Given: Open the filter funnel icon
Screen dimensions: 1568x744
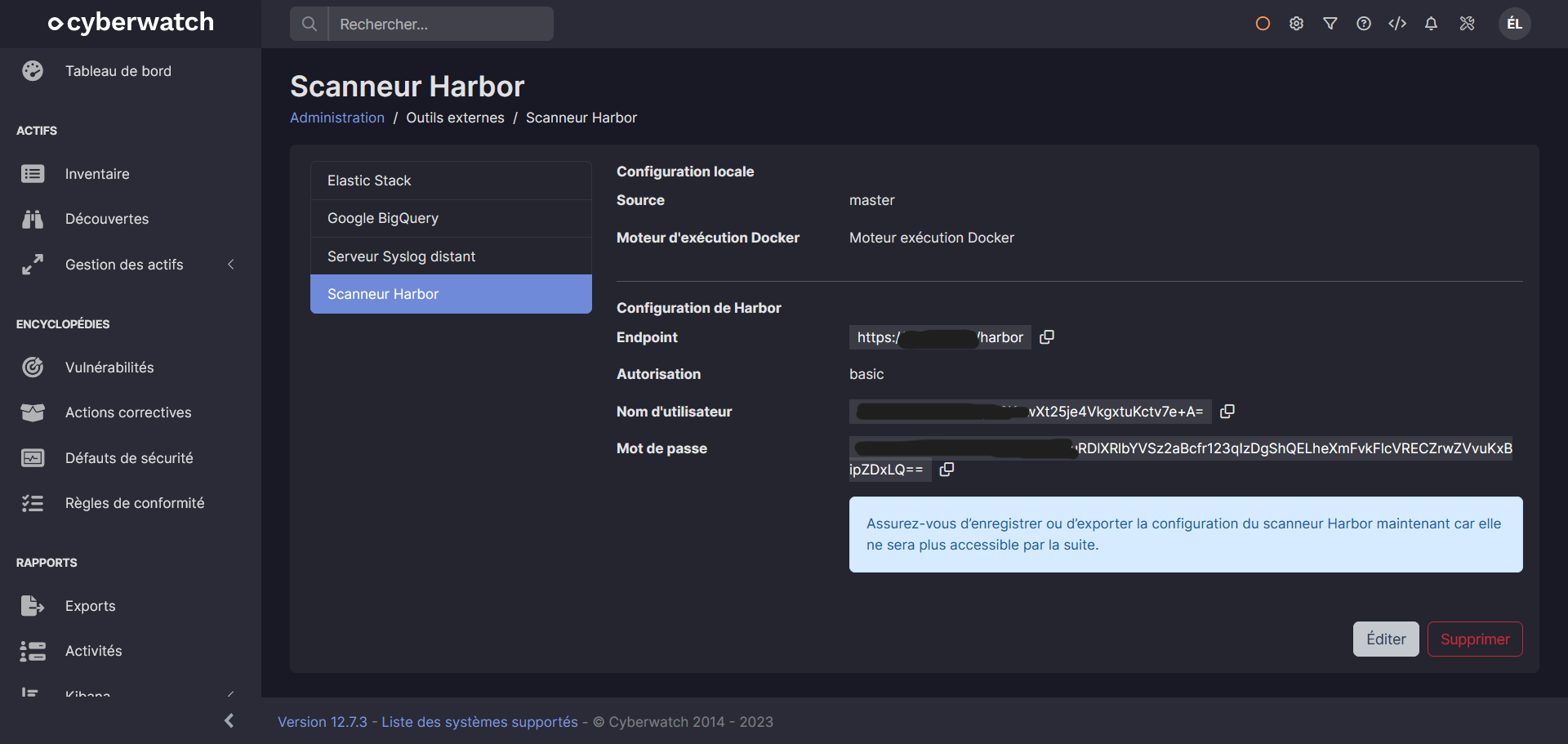Looking at the screenshot, I should click(x=1330, y=24).
